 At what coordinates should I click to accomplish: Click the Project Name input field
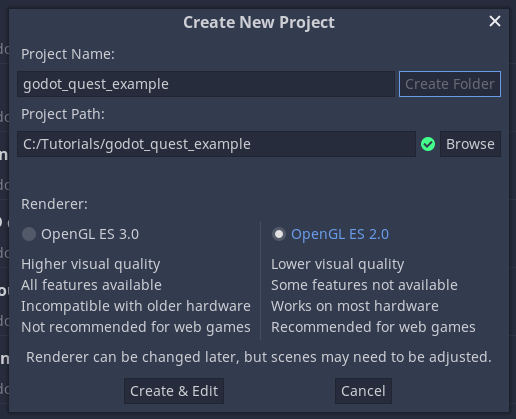(206, 84)
